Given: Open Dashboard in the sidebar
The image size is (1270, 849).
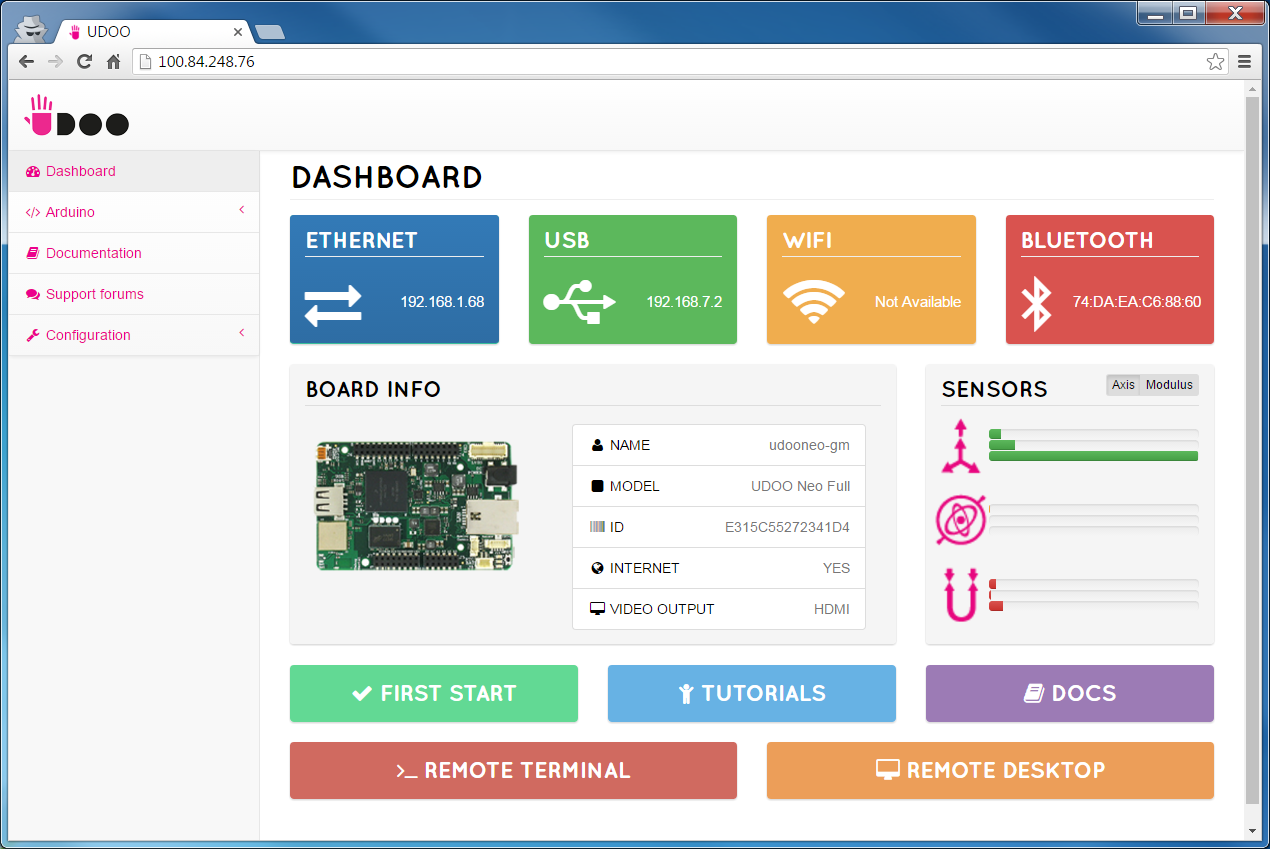Looking at the screenshot, I should point(134,171).
